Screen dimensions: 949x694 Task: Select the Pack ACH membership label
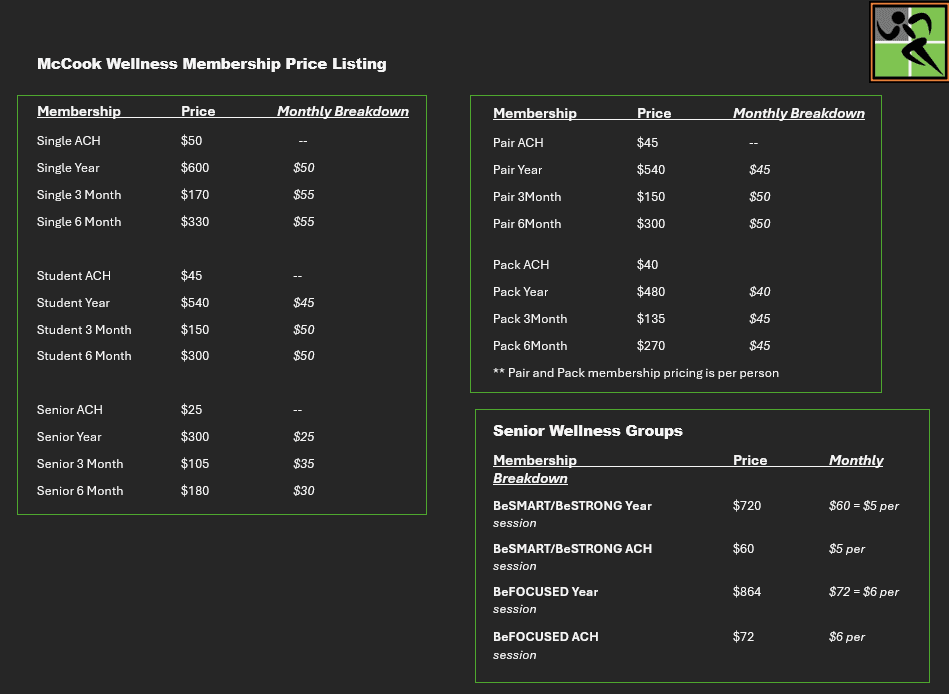coord(521,265)
